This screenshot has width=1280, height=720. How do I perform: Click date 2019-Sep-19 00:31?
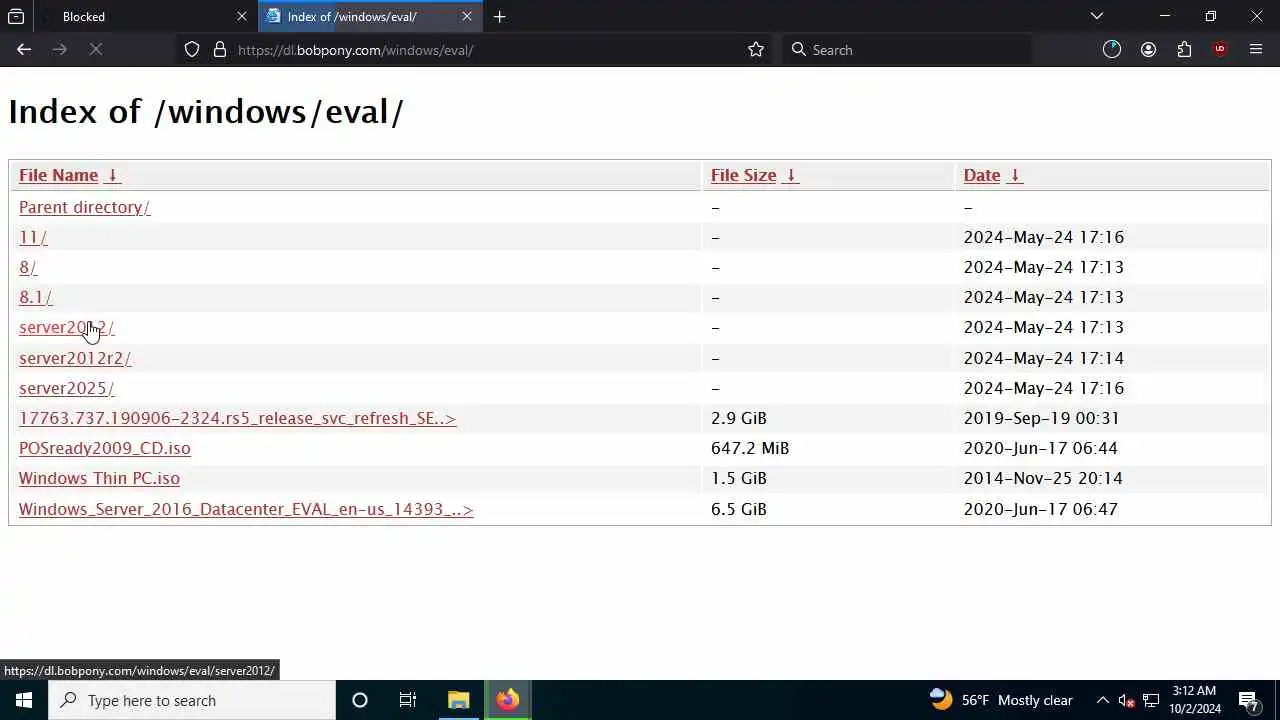[x=1041, y=418]
